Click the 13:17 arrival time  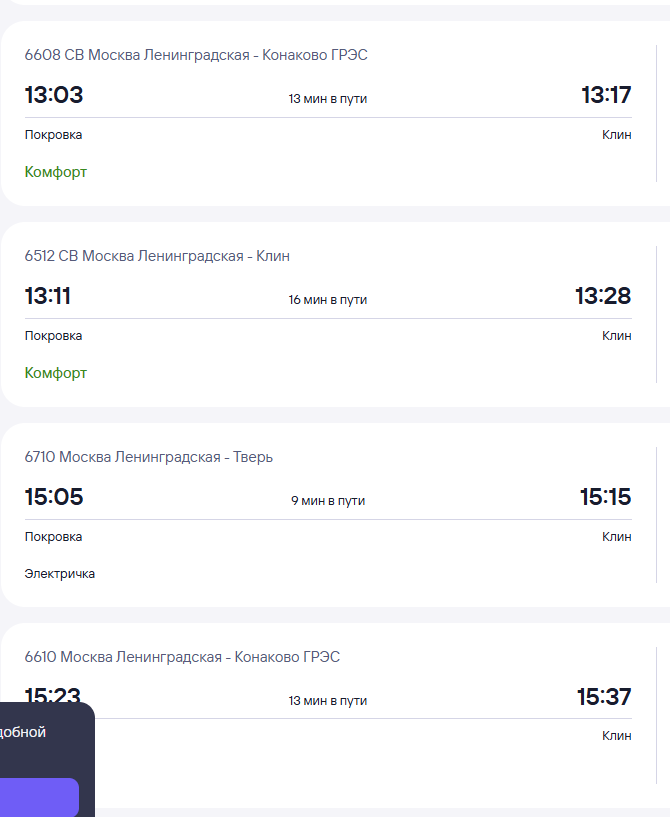606,96
